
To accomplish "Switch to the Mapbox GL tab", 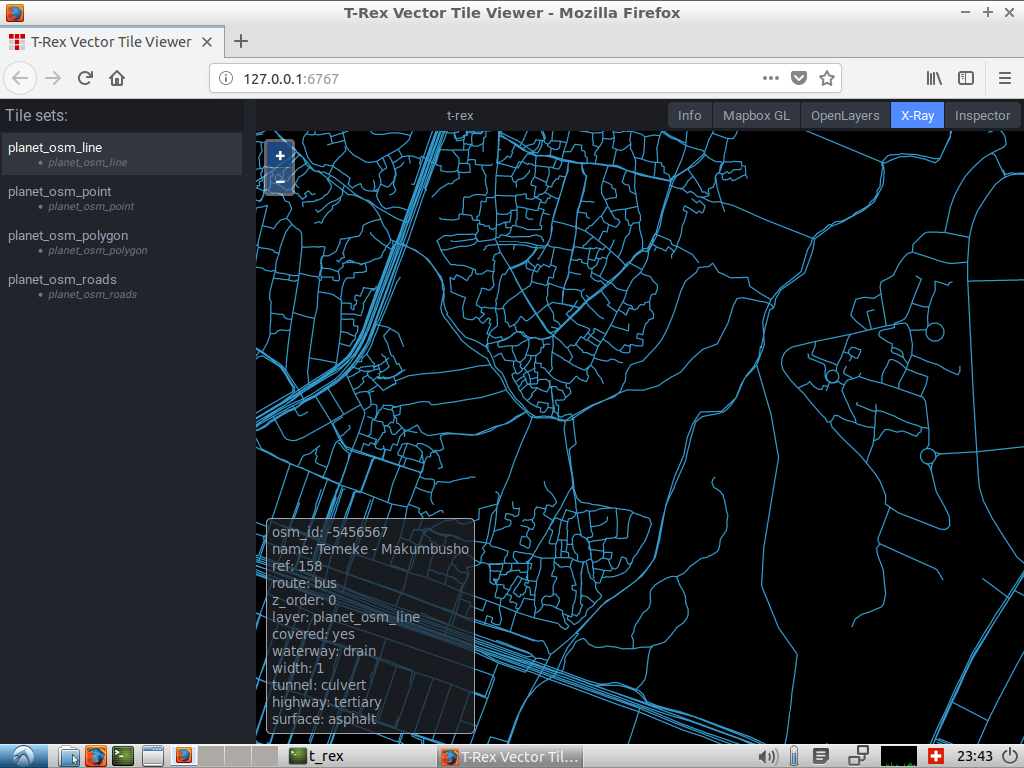I will (756, 116).
